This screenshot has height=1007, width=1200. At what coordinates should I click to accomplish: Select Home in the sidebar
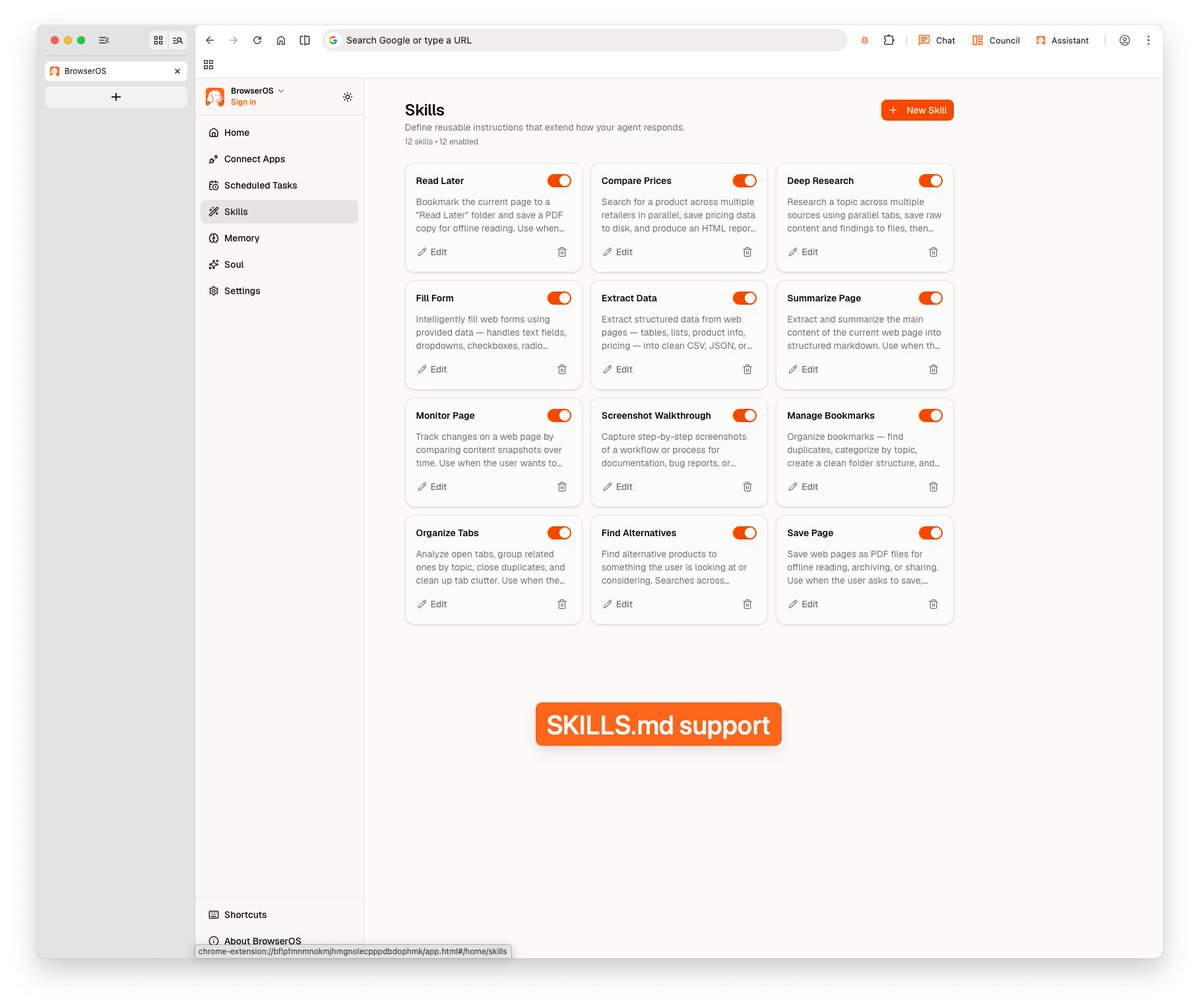tap(235, 132)
